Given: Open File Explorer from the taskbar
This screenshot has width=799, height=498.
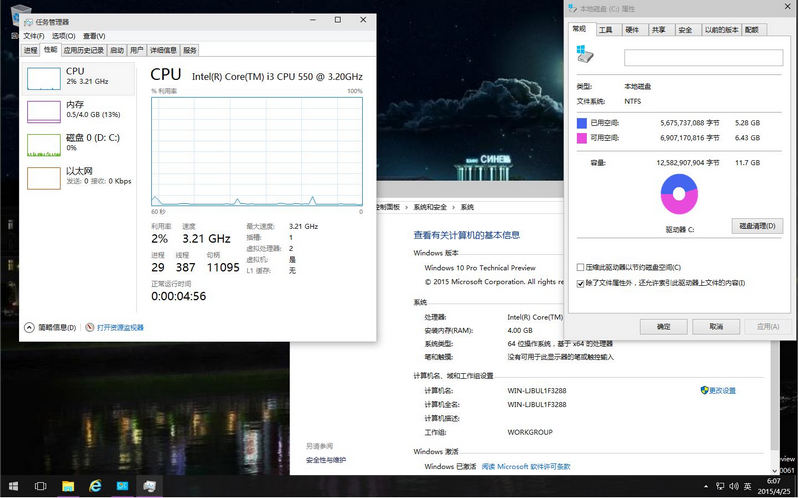Looking at the screenshot, I should click(68, 486).
